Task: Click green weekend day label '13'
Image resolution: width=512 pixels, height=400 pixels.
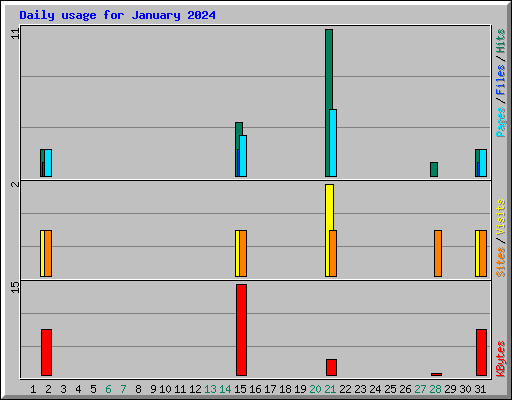Action: (210, 389)
